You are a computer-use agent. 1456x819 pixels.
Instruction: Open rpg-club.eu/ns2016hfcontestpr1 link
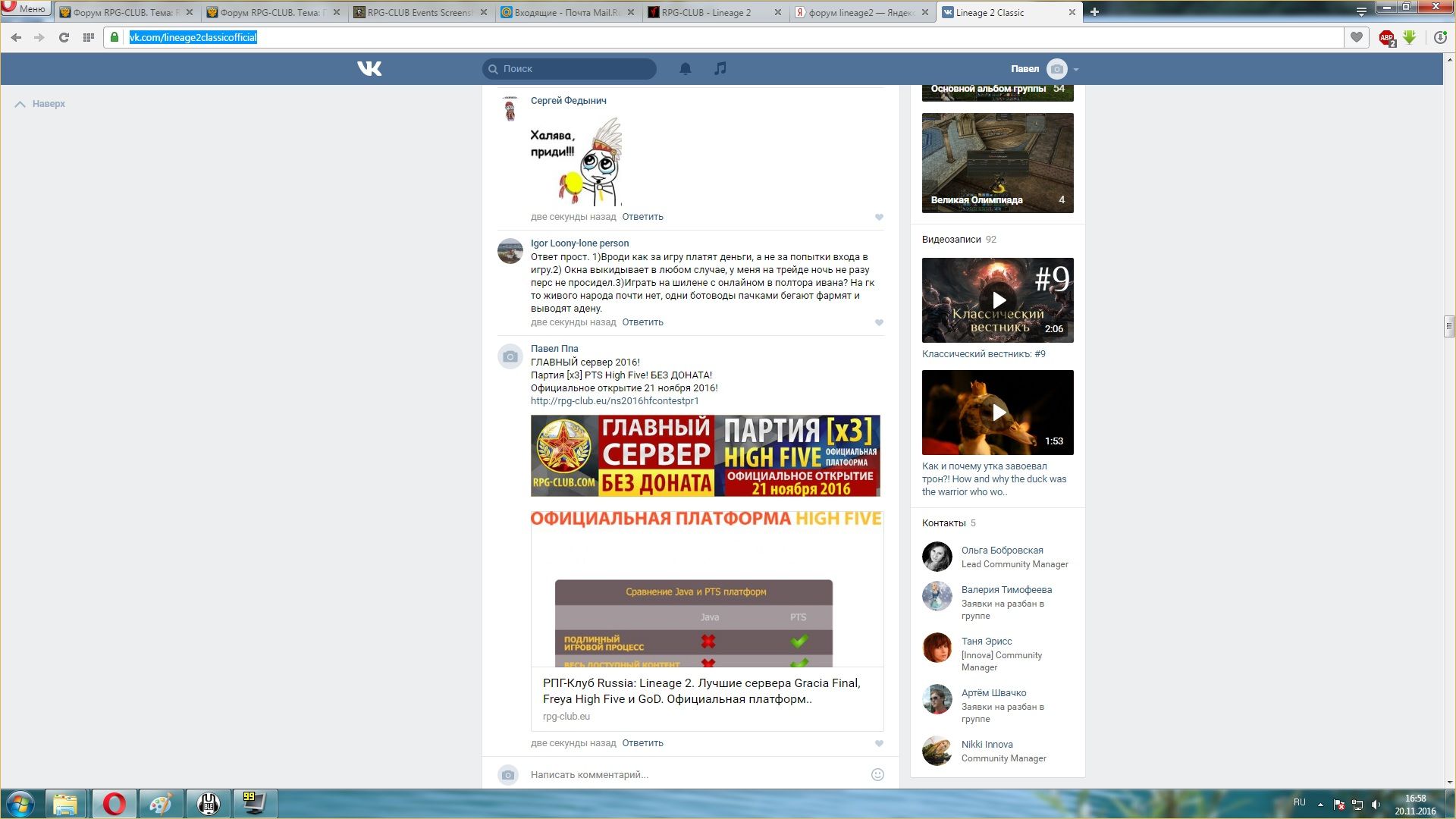tap(614, 401)
